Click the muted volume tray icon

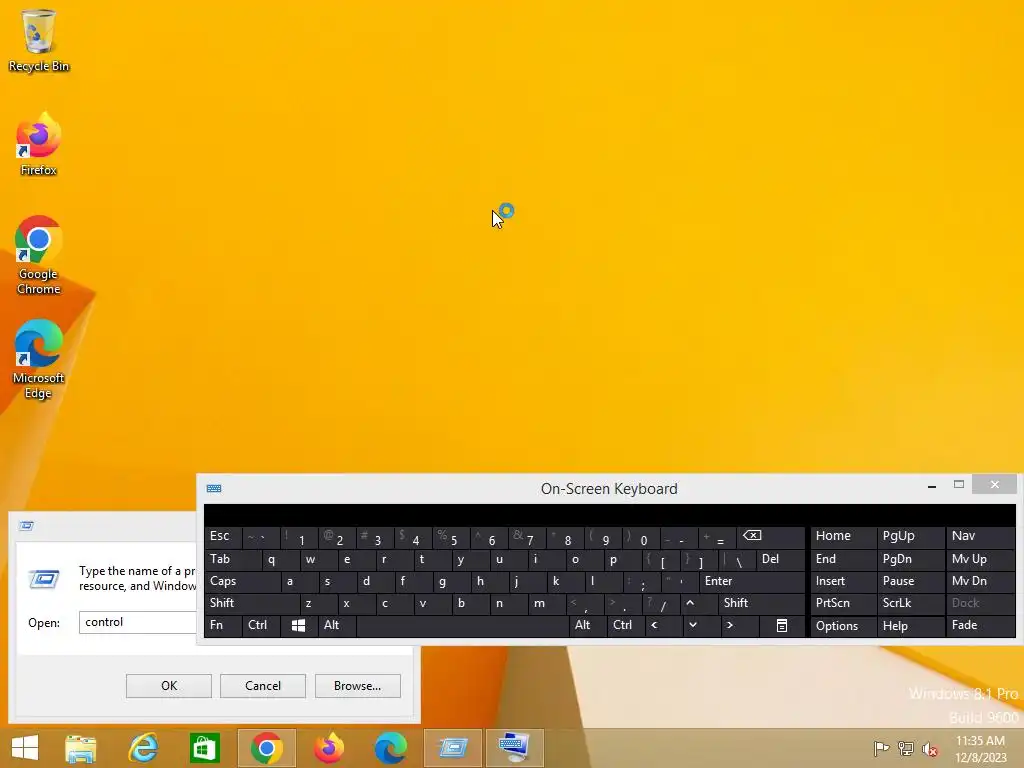coord(929,748)
